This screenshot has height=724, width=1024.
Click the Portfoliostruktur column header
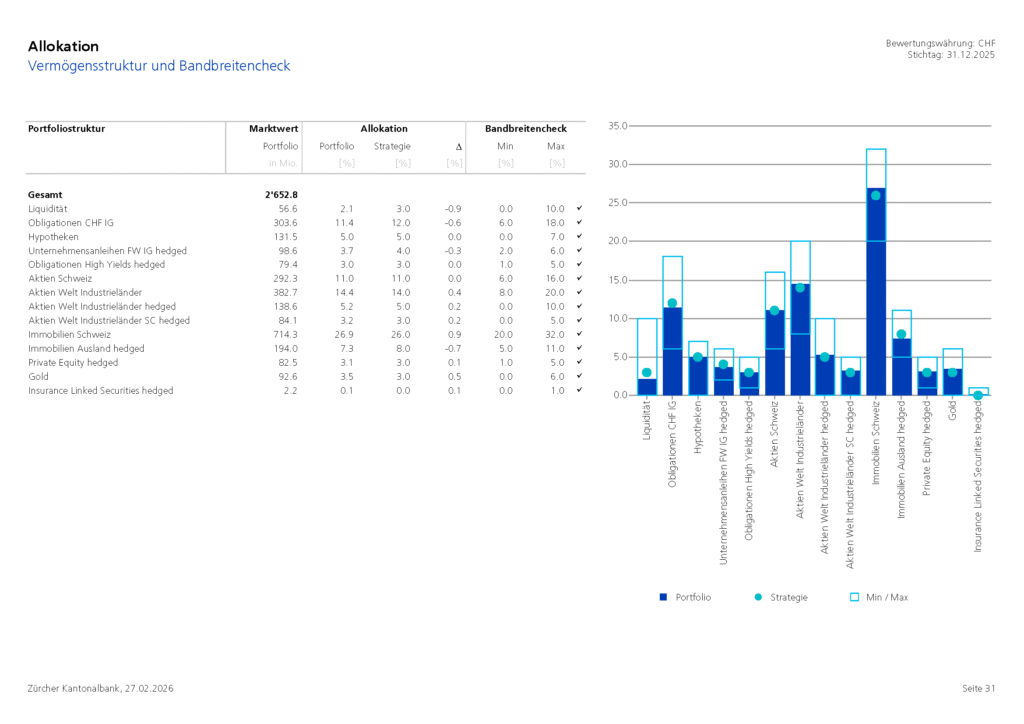pyautogui.click(x=66, y=129)
